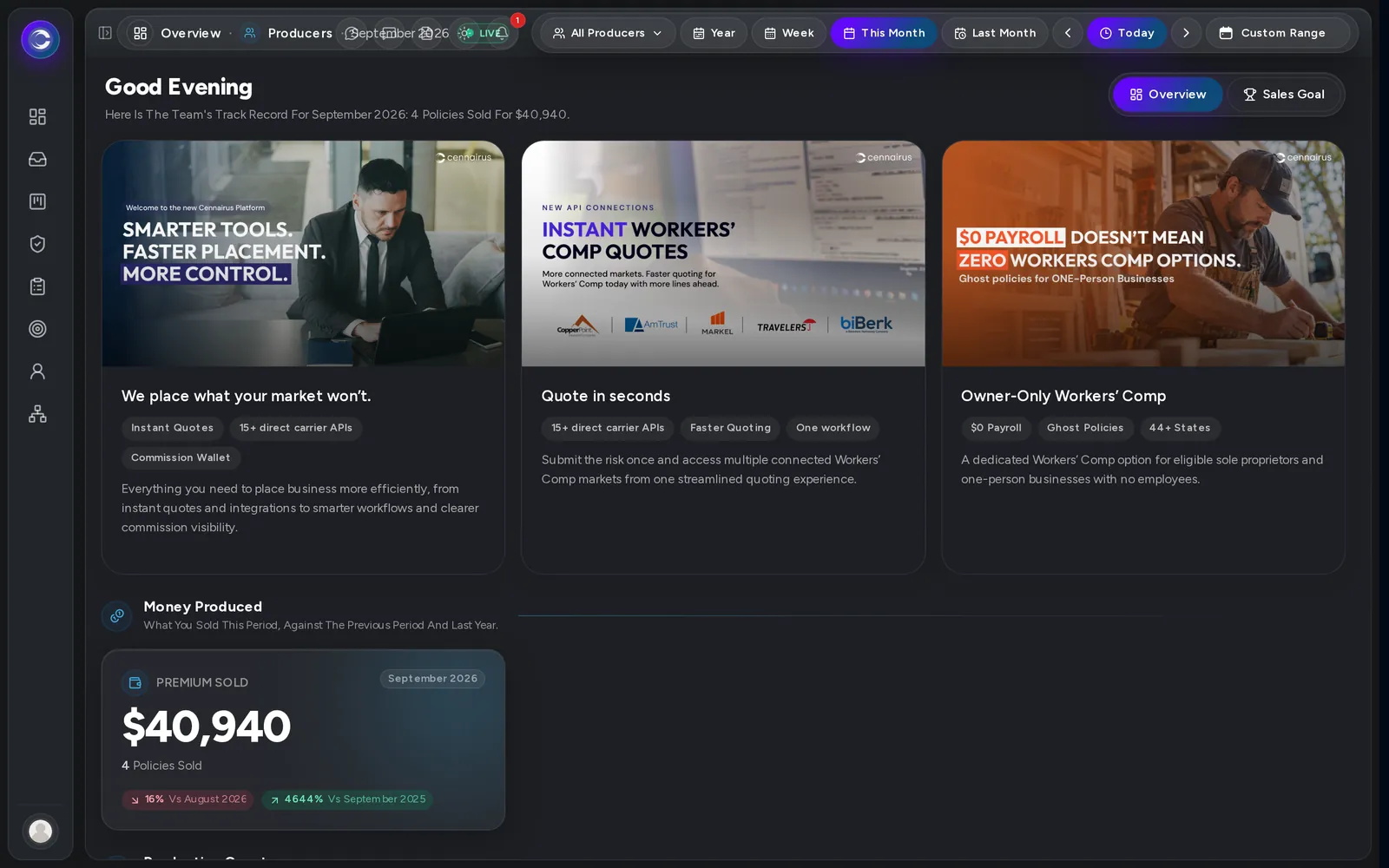This screenshot has height=868, width=1389.
Task: Go to previous period with left chevron
Action: pos(1068,33)
